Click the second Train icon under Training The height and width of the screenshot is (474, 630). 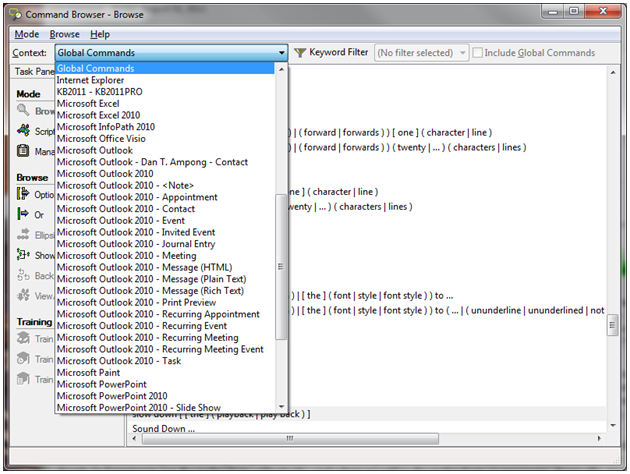(x=23, y=358)
